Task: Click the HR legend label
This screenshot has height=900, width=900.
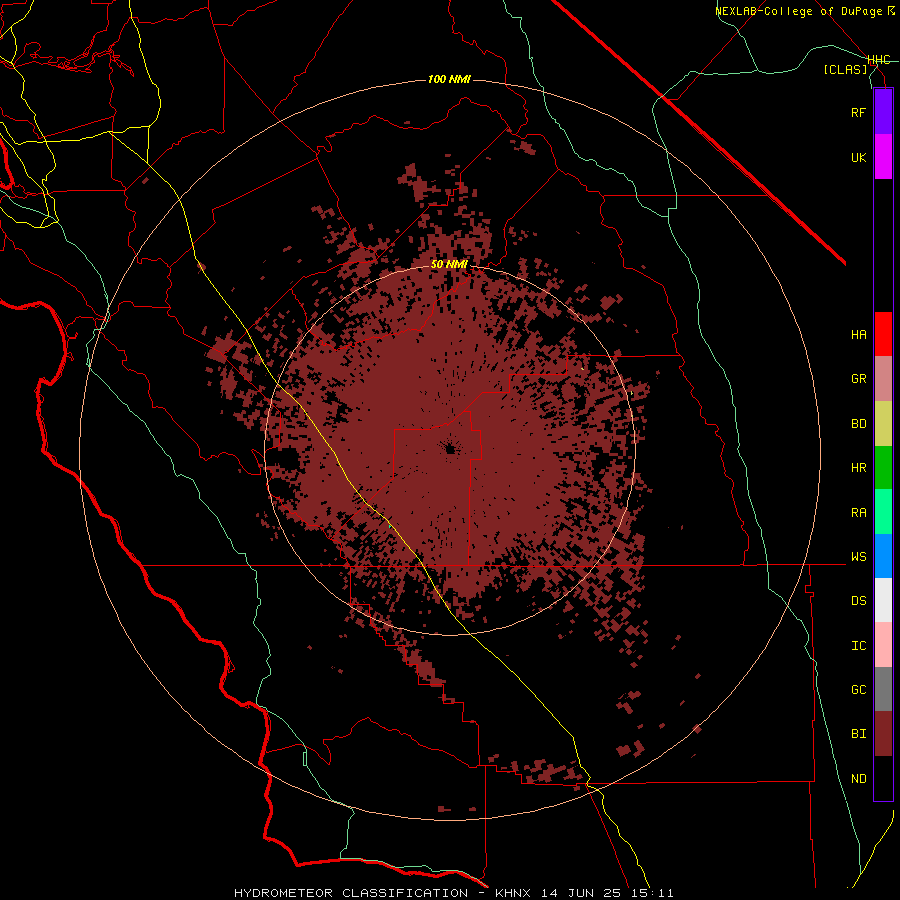Action: (x=858, y=468)
